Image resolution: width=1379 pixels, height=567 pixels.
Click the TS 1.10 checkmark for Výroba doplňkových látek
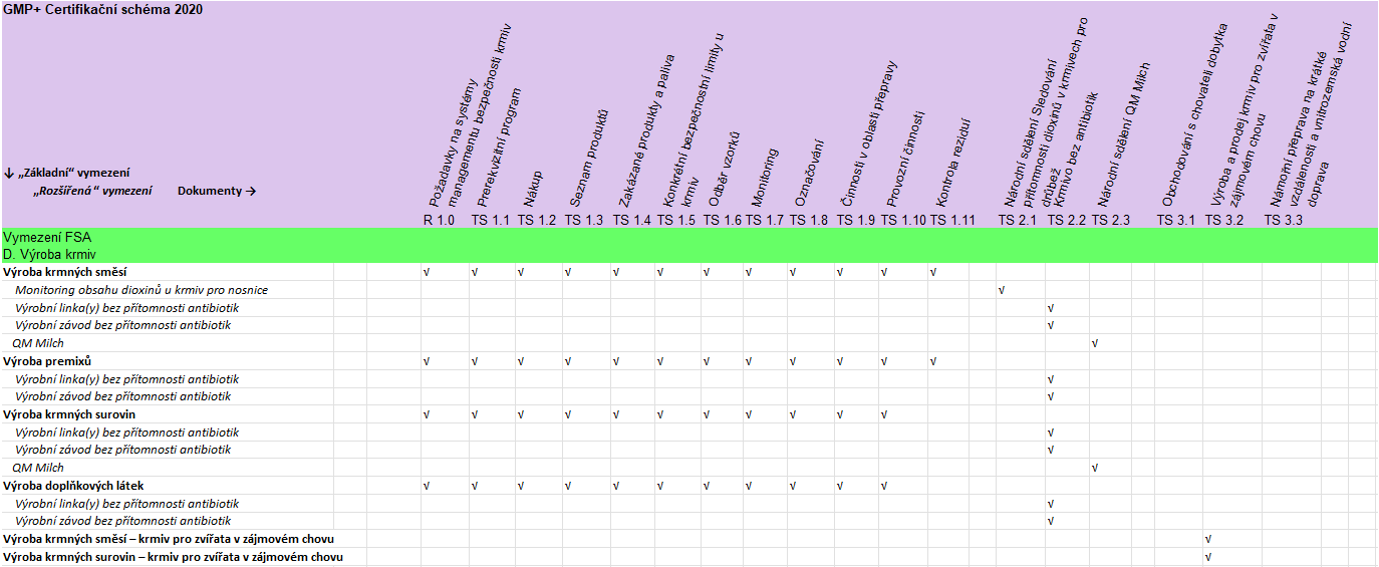tap(885, 486)
